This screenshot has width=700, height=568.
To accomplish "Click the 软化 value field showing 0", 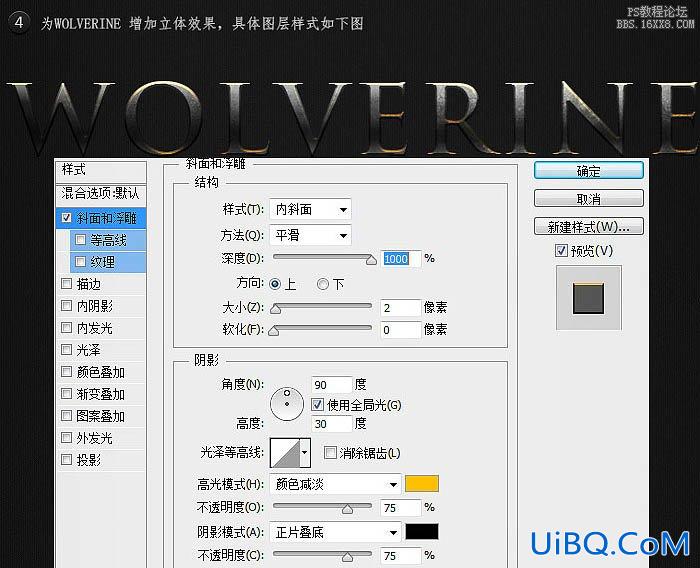I will [x=401, y=330].
